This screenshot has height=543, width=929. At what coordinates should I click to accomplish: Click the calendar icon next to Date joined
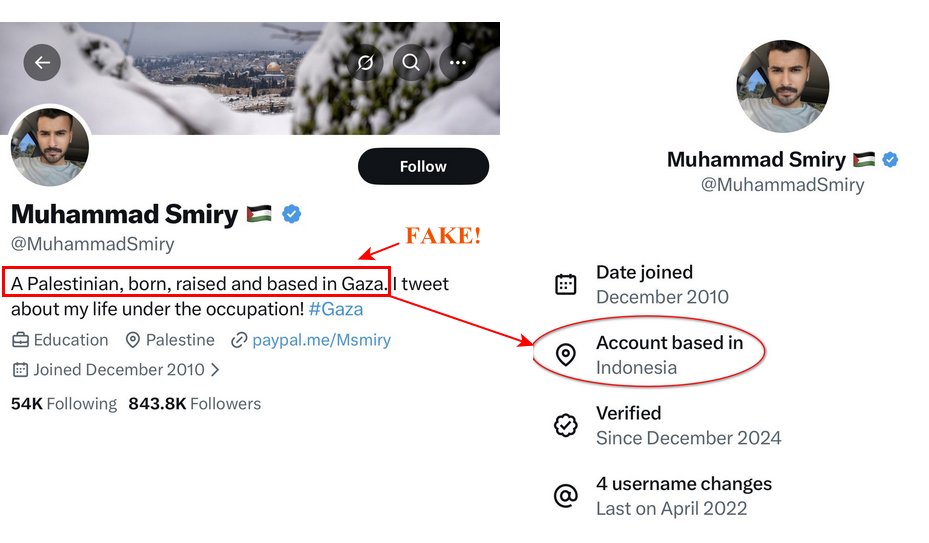[566, 284]
